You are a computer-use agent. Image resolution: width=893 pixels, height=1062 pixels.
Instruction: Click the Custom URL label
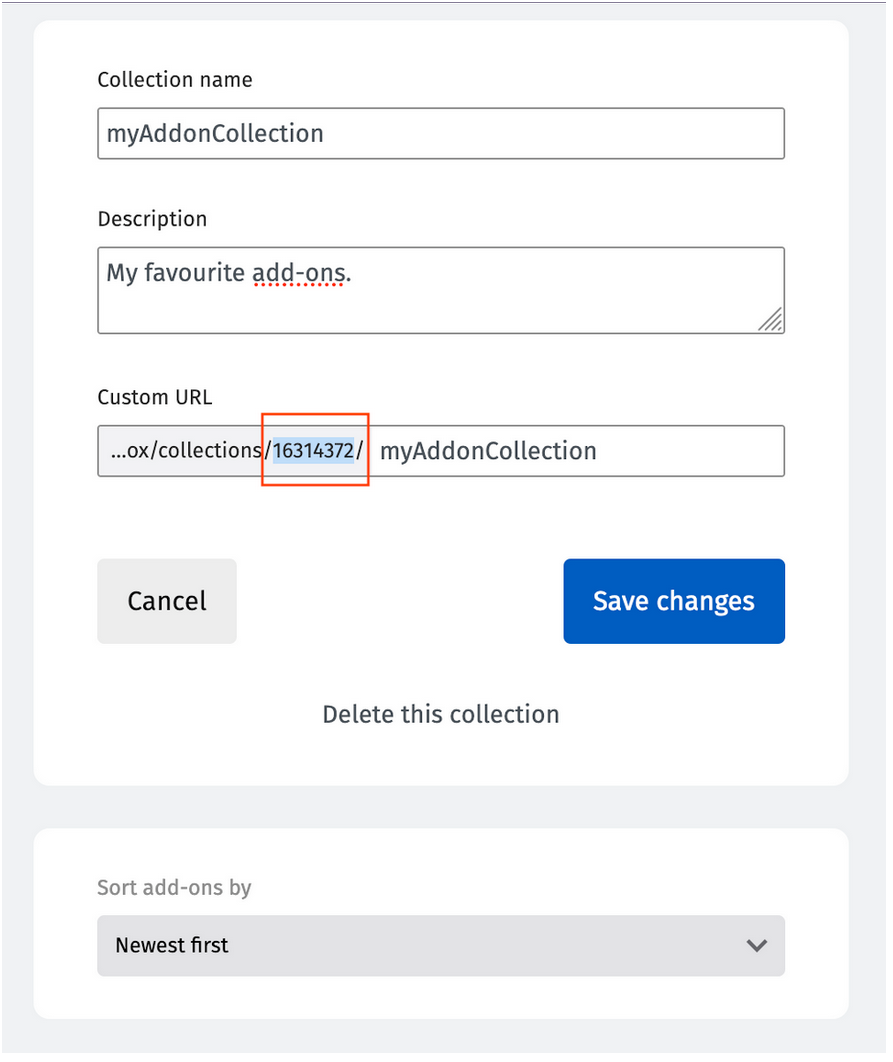(155, 397)
